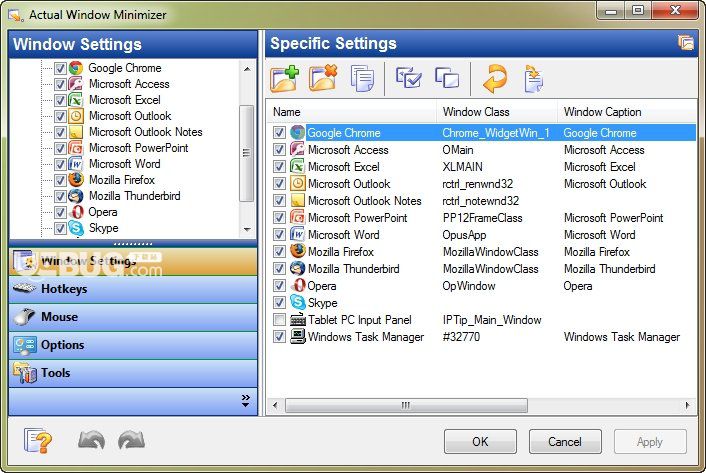Click the Opera icon in the list

click(297, 285)
